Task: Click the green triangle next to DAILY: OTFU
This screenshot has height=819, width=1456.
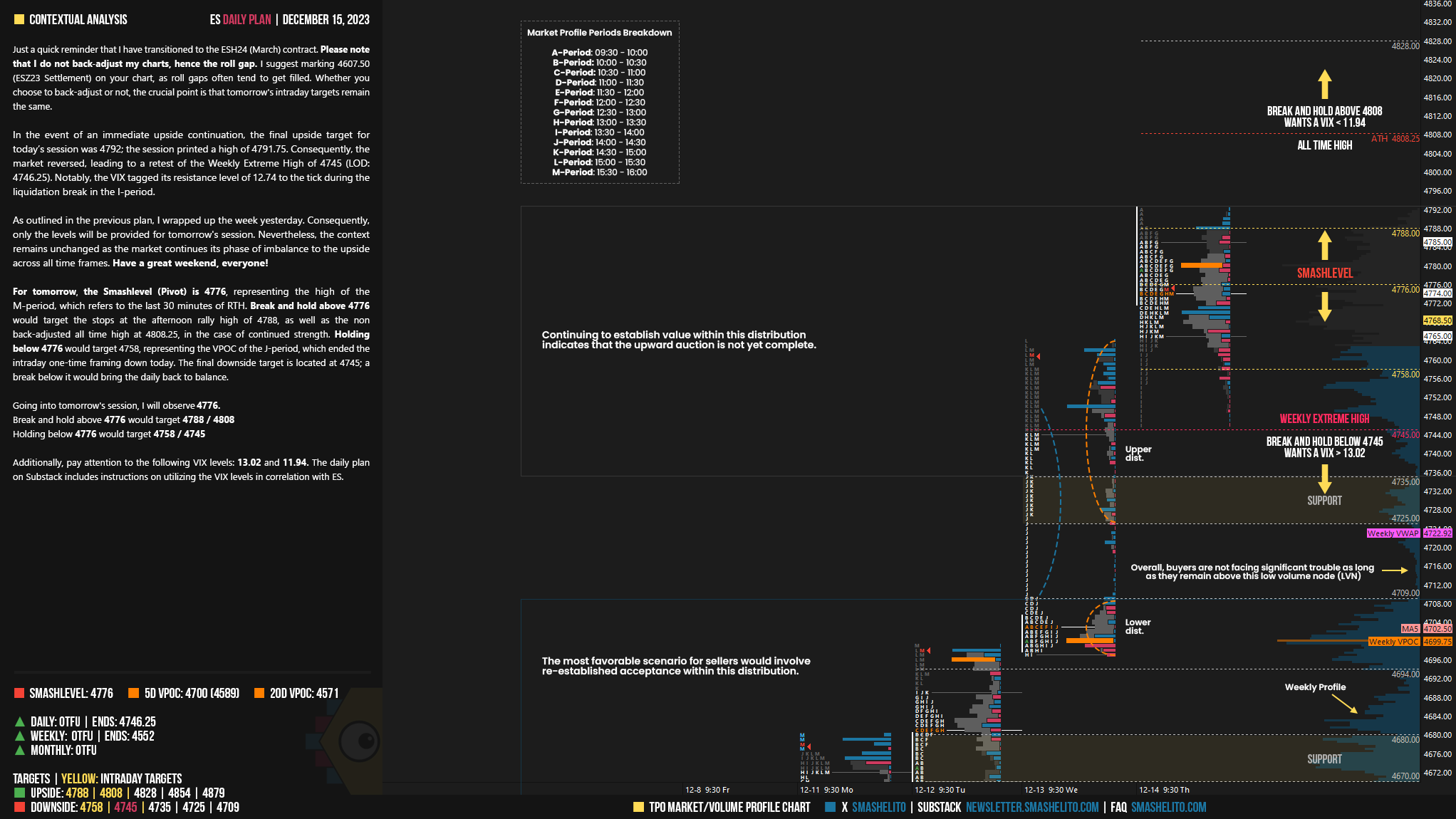Action: point(19,721)
